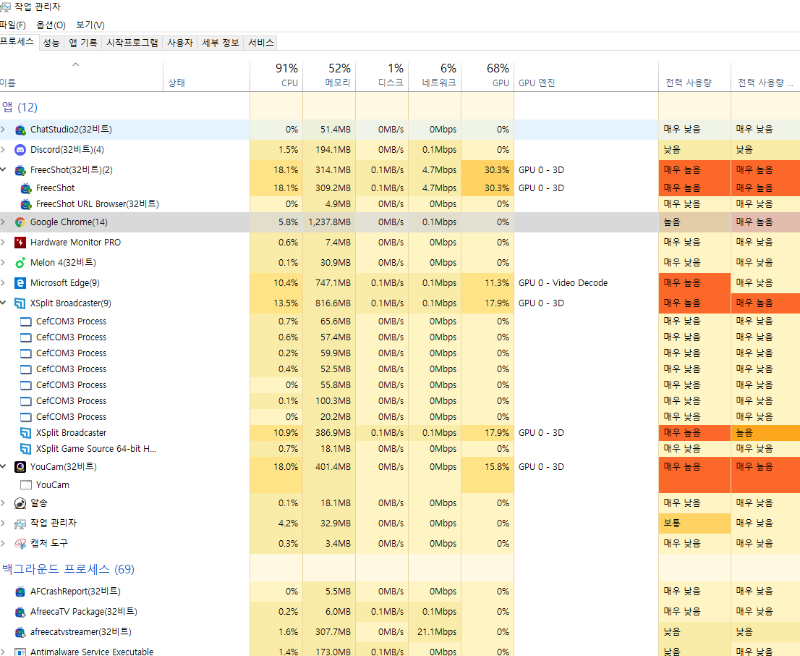Click the 캡처 도구 icon
The image size is (800, 656).
(x=20, y=543)
